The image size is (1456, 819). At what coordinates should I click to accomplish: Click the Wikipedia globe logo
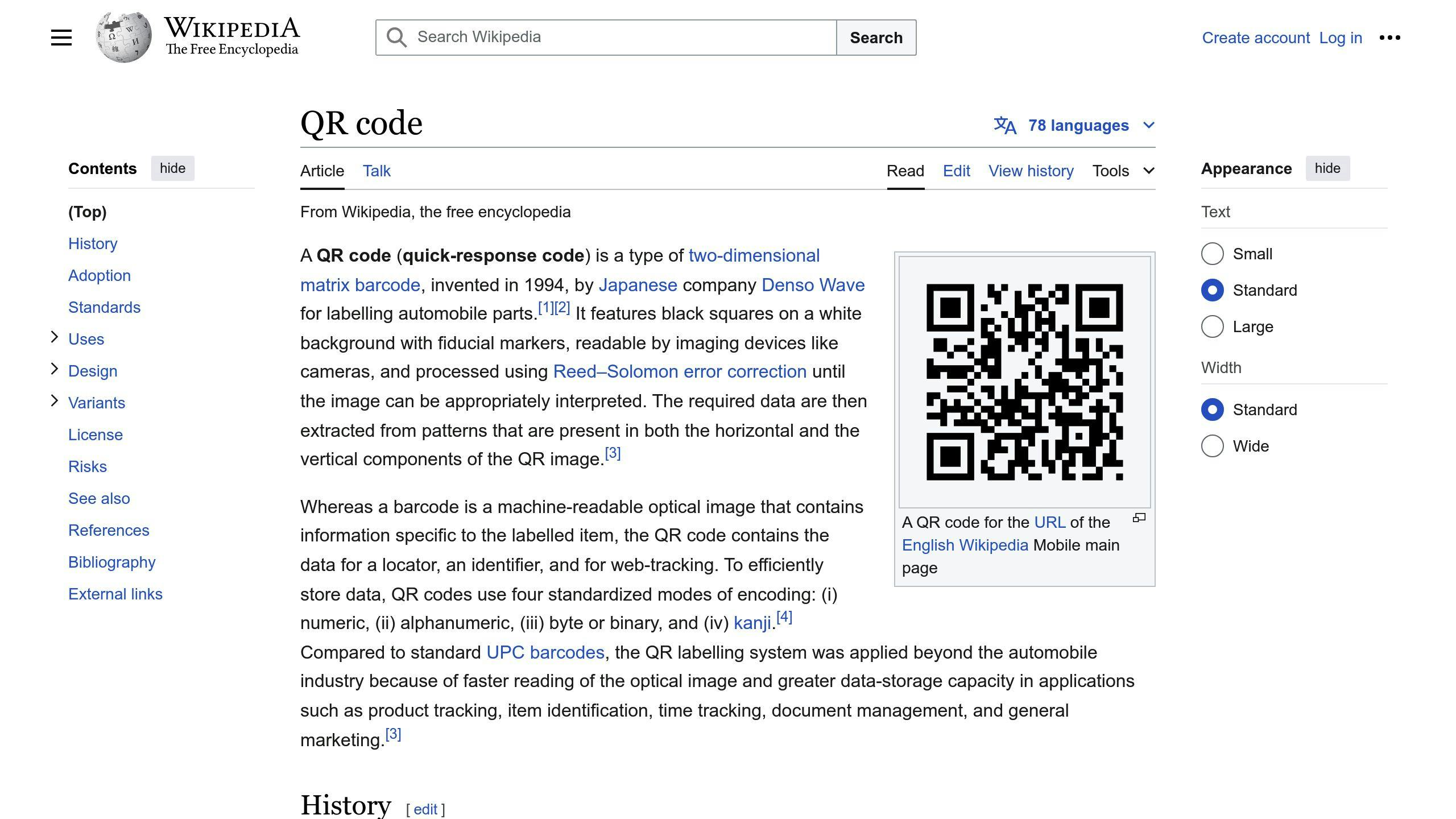(x=123, y=37)
